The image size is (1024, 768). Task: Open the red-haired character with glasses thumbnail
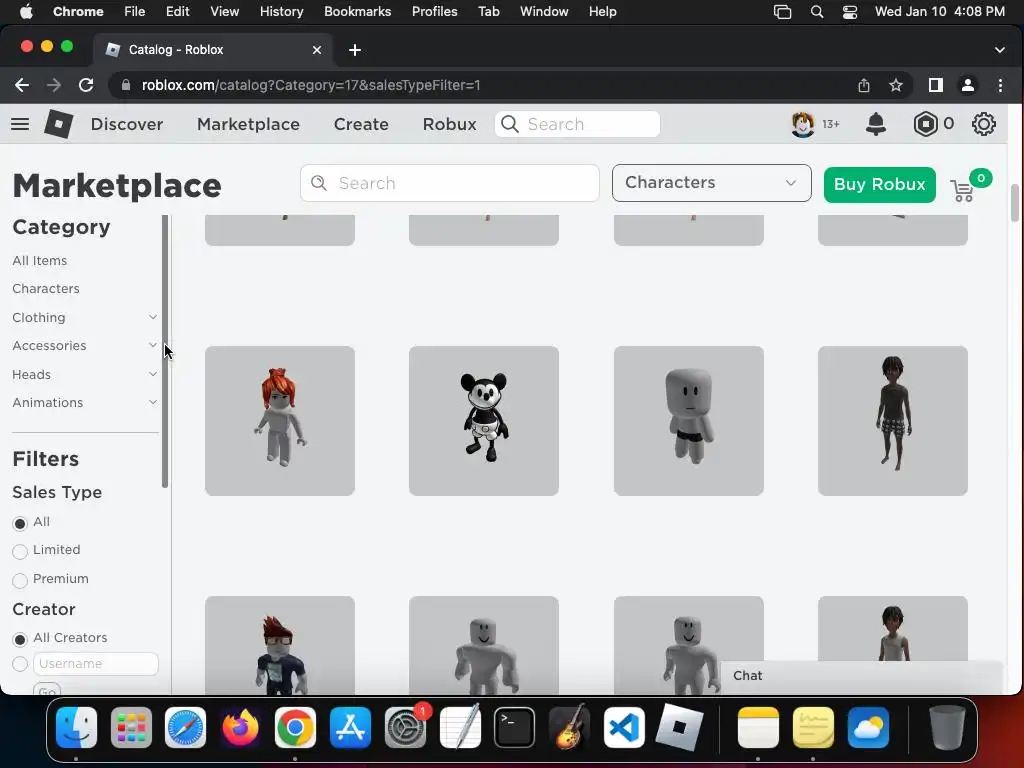[280, 645]
